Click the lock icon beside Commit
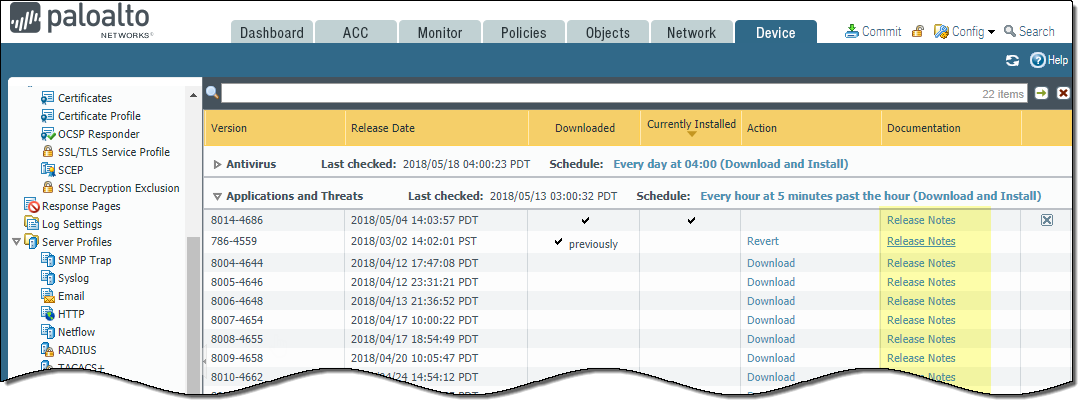This screenshot has width=1083, height=406. 917,32
